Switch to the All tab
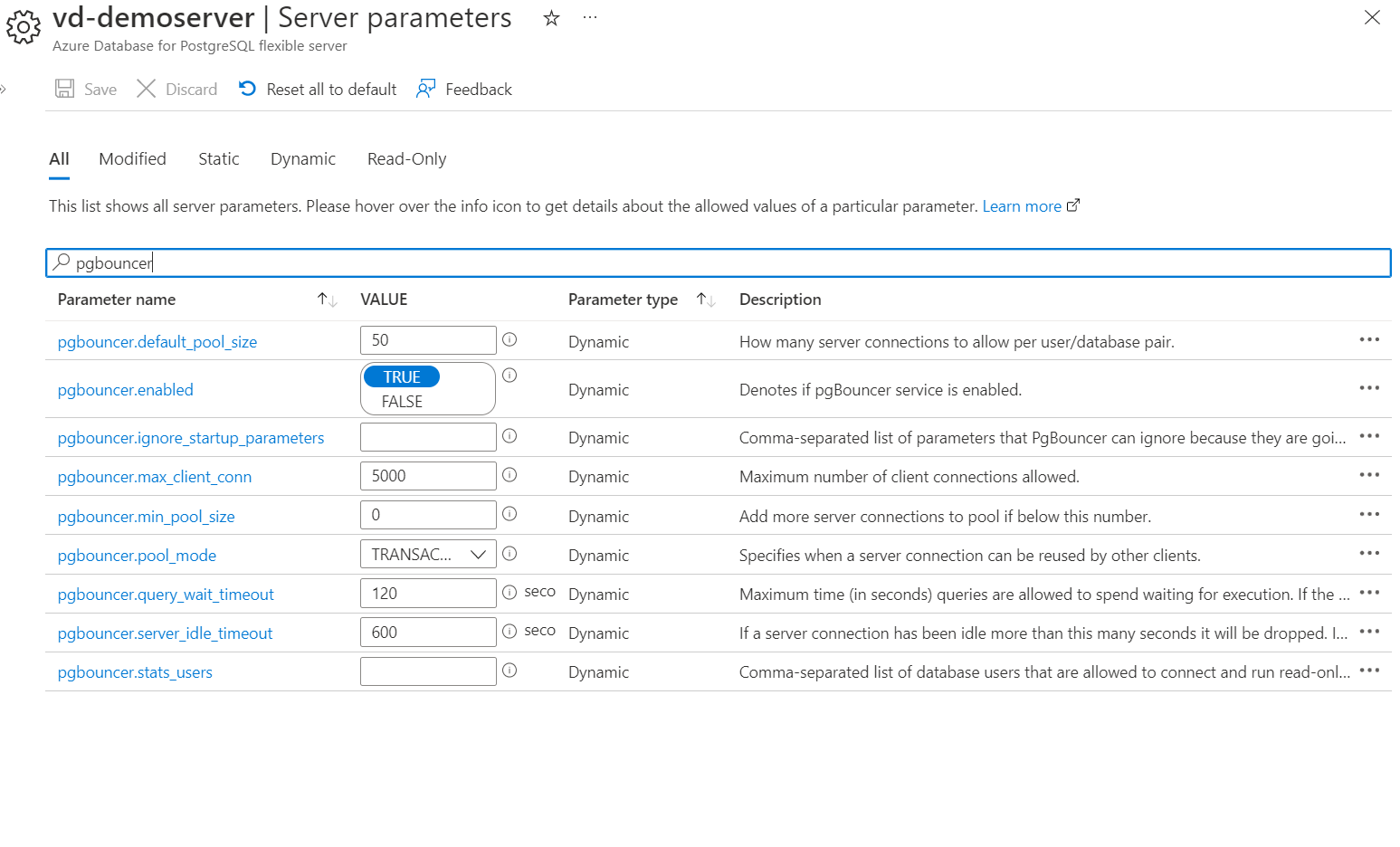 [x=59, y=158]
